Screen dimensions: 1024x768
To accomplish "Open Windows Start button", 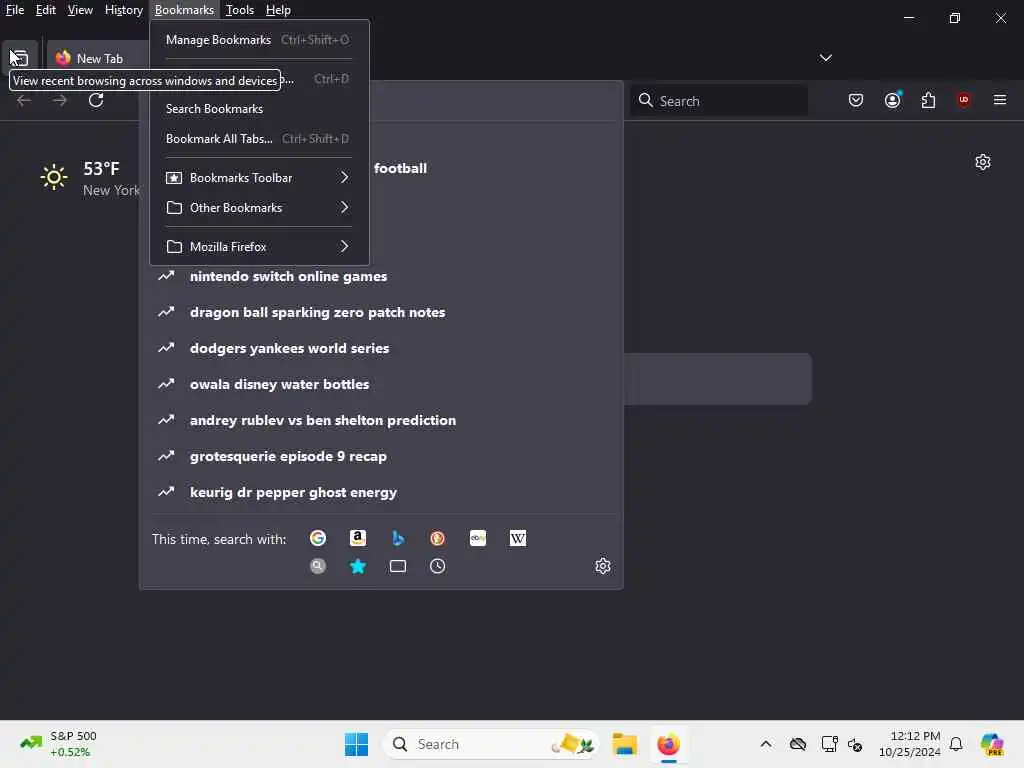I will [357, 744].
